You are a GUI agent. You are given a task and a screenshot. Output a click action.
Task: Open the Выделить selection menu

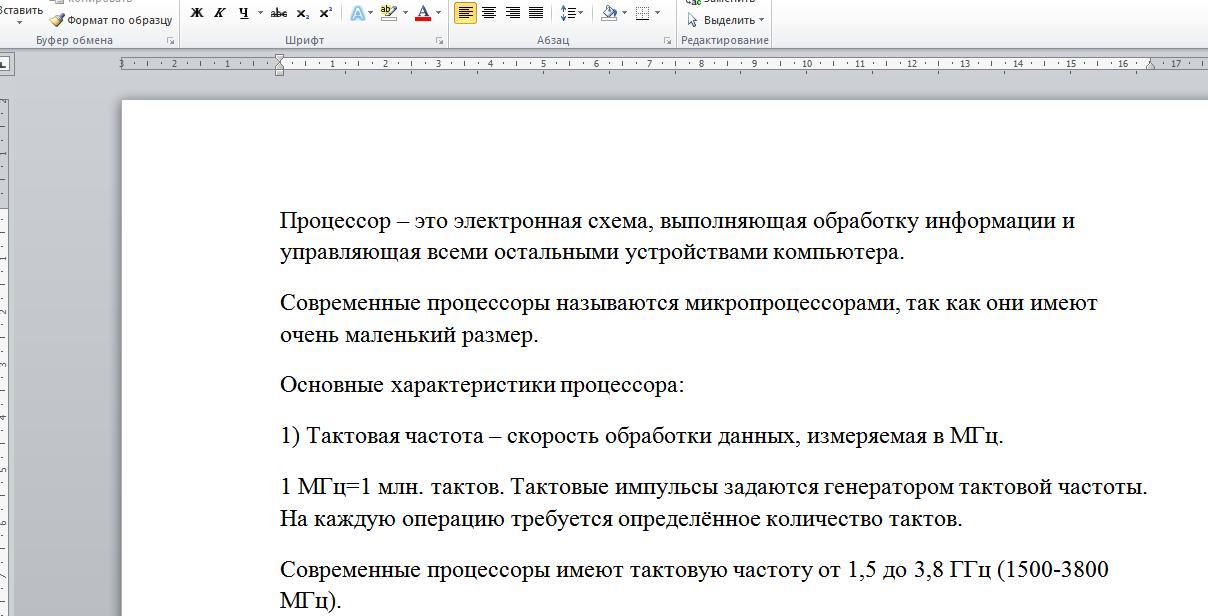(x=727, y=20)
